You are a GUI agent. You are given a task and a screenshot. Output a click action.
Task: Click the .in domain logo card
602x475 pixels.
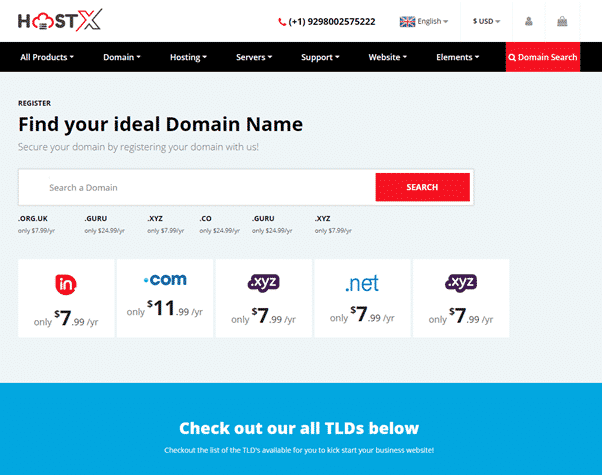(x=65, y=298)
